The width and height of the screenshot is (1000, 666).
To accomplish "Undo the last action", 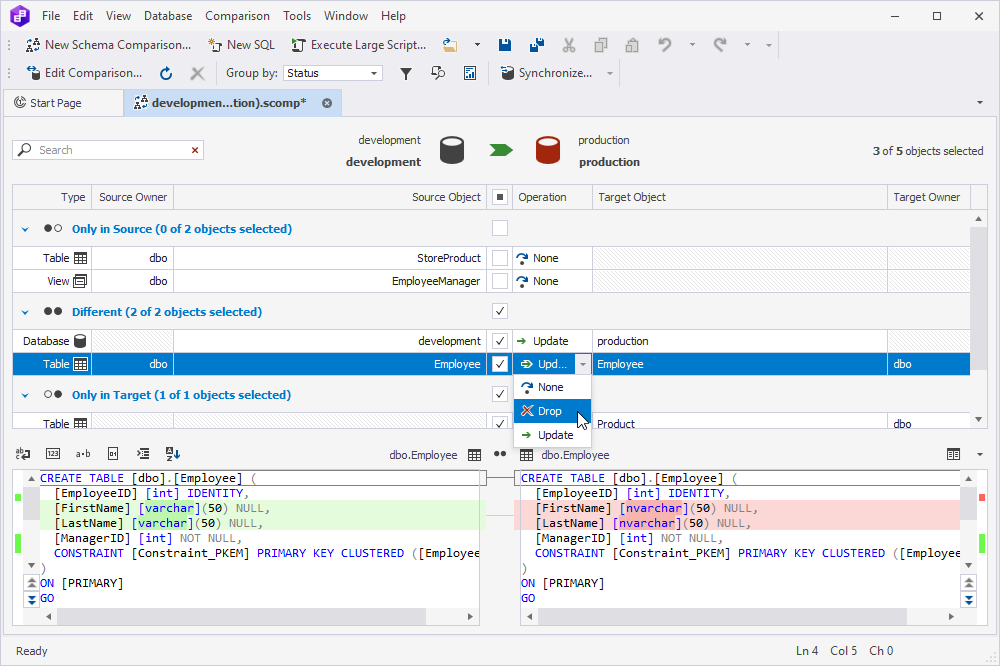I will tap(665, 45).
